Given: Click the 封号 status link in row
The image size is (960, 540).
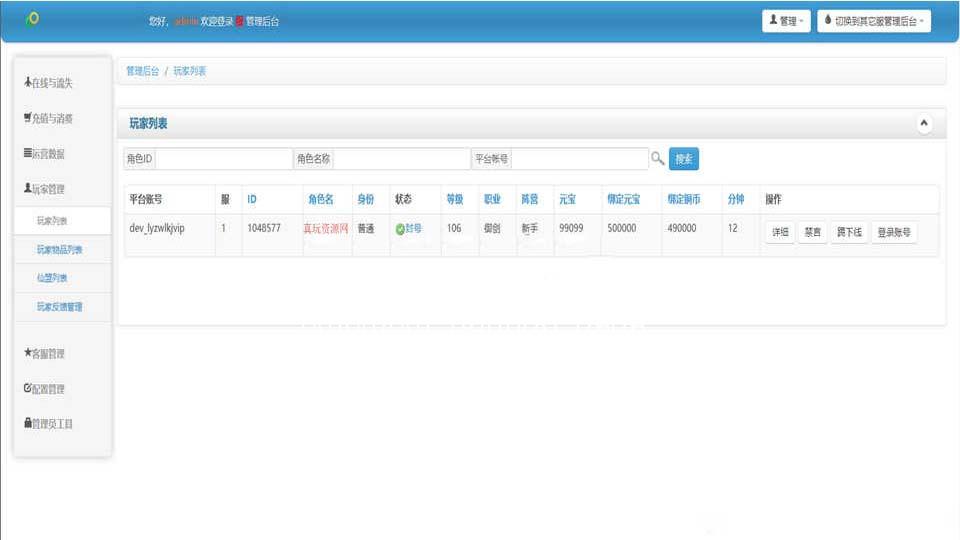Looking at the screenshot, I should (x=413, y=228).
